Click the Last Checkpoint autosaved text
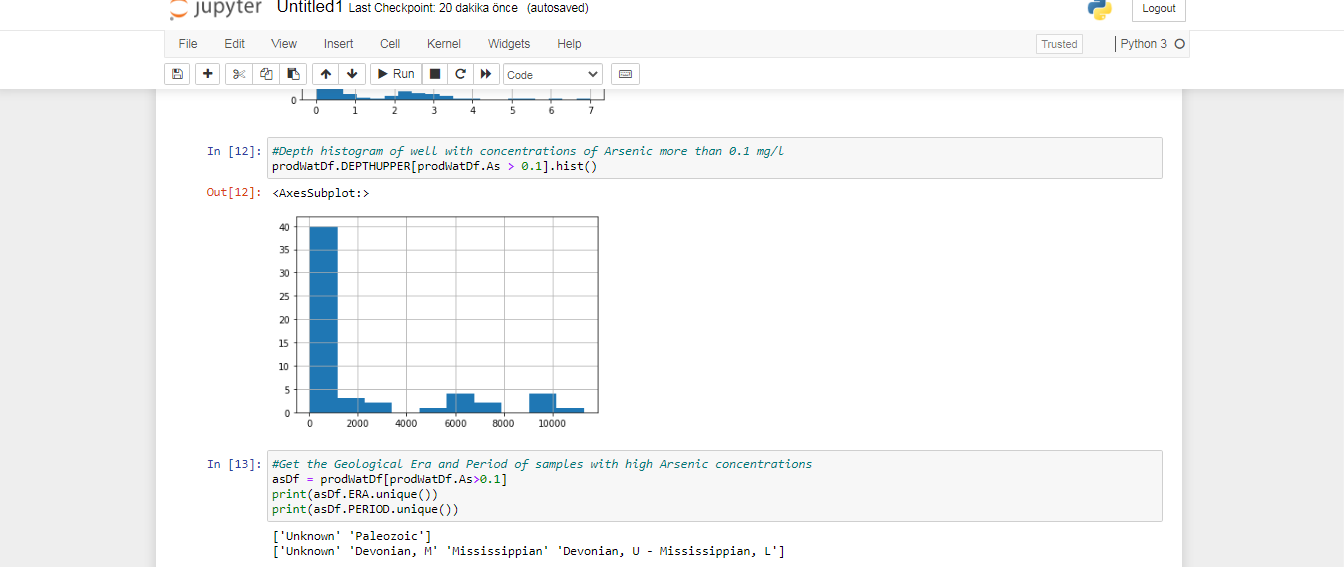 pos(469,8)
